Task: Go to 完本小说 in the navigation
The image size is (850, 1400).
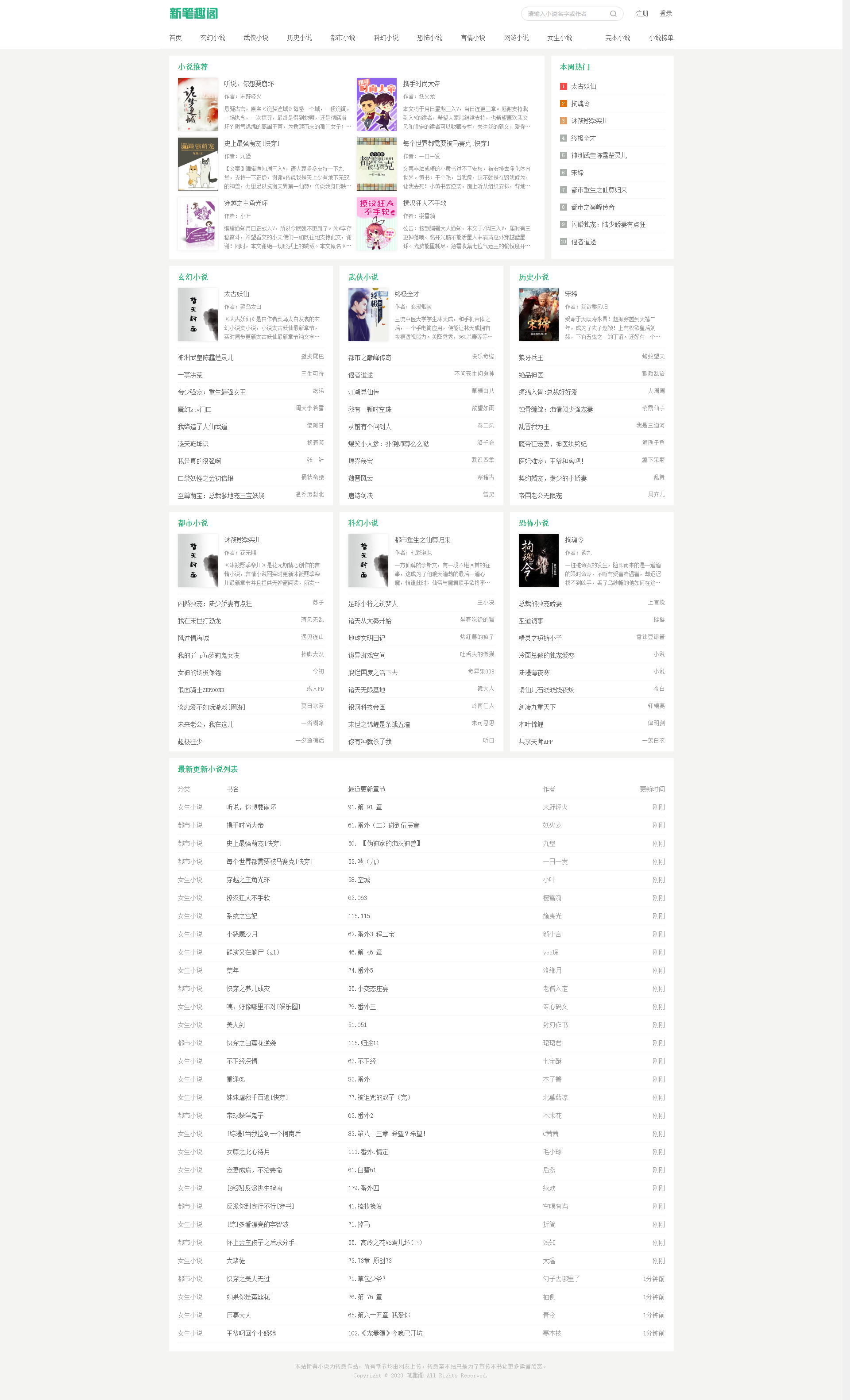Action: [618, 38]
